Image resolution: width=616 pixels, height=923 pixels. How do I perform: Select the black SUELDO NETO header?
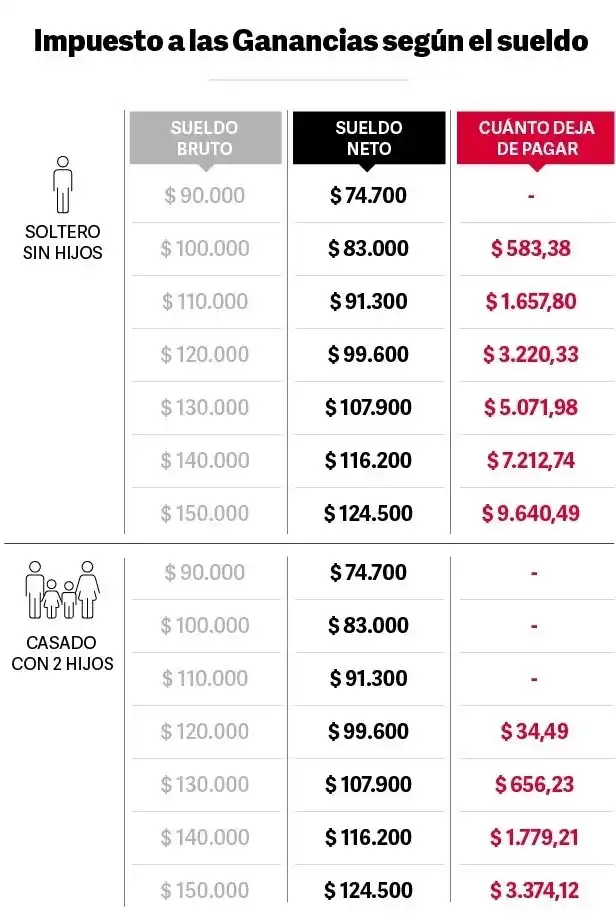point(368,138)
